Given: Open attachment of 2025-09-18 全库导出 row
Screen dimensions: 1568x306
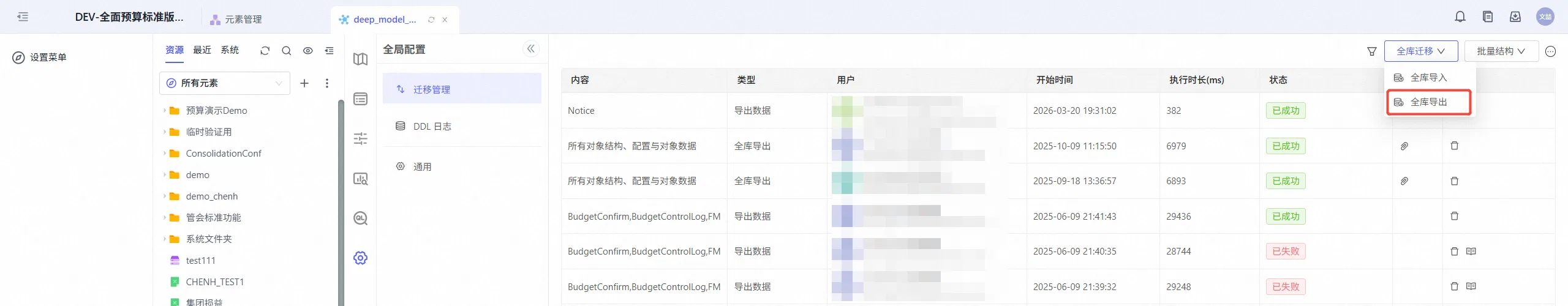Looking at the screenshot, I should point(1404,181).
